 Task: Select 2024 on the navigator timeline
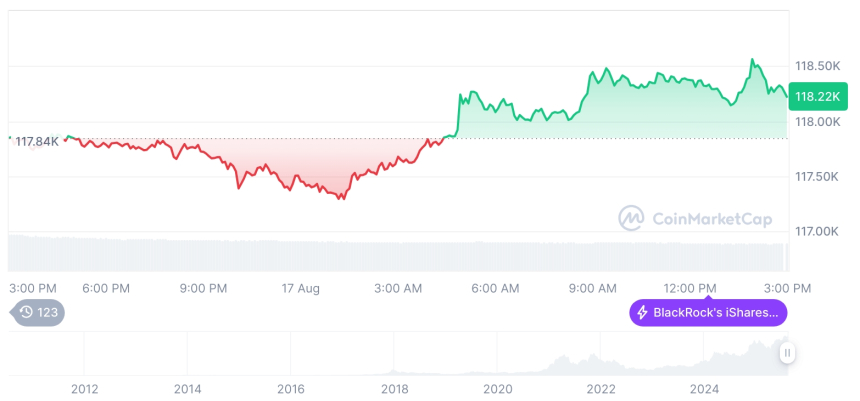(x=704, y=389)
